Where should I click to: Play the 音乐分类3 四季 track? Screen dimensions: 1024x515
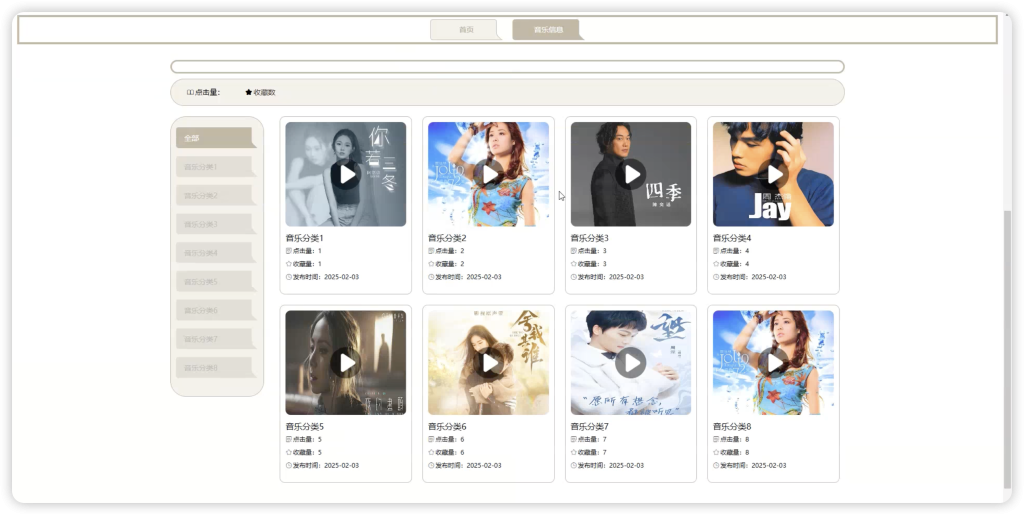[x=631, y=174]
